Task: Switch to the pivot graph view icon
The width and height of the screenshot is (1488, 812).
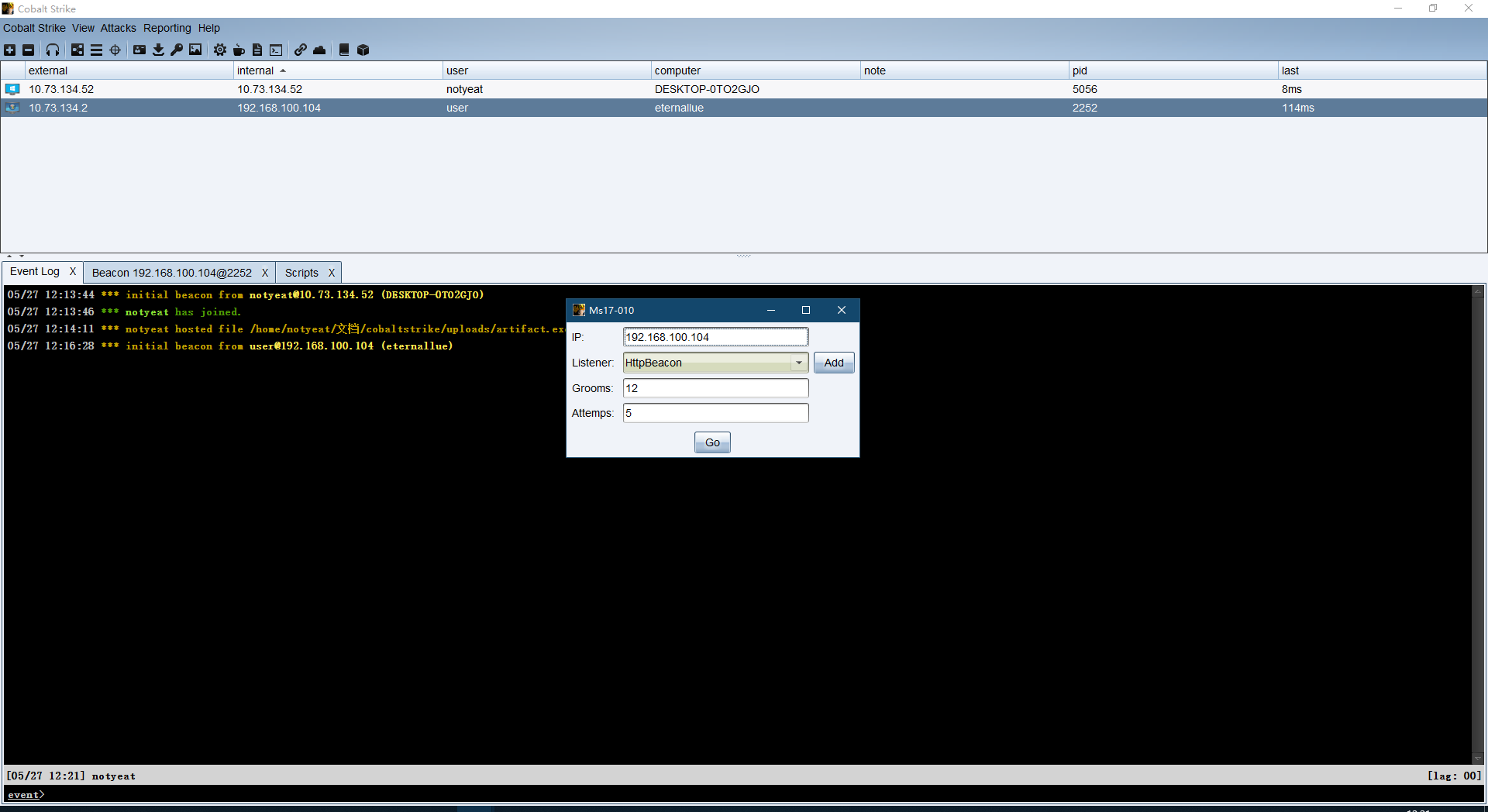Action: pyautogui.click(x=77, y=50)
